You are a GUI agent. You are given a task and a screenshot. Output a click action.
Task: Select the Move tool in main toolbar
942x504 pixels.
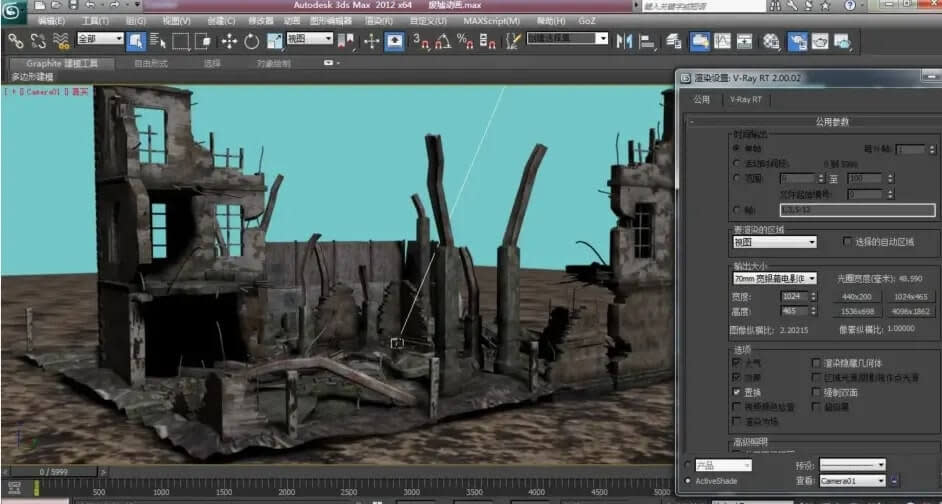pos(228,41)
